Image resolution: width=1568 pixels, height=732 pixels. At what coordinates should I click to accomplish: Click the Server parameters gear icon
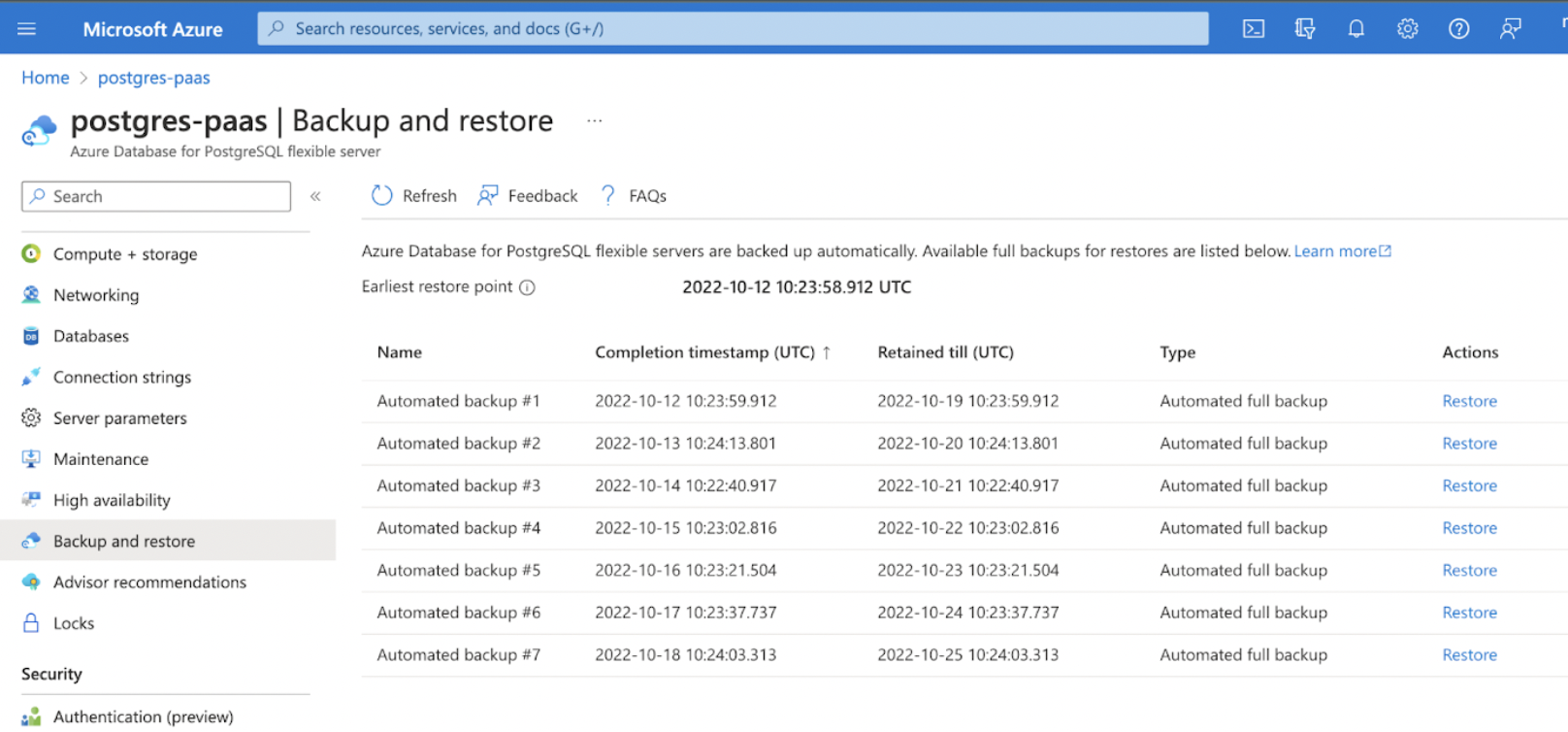click(31, 417)
